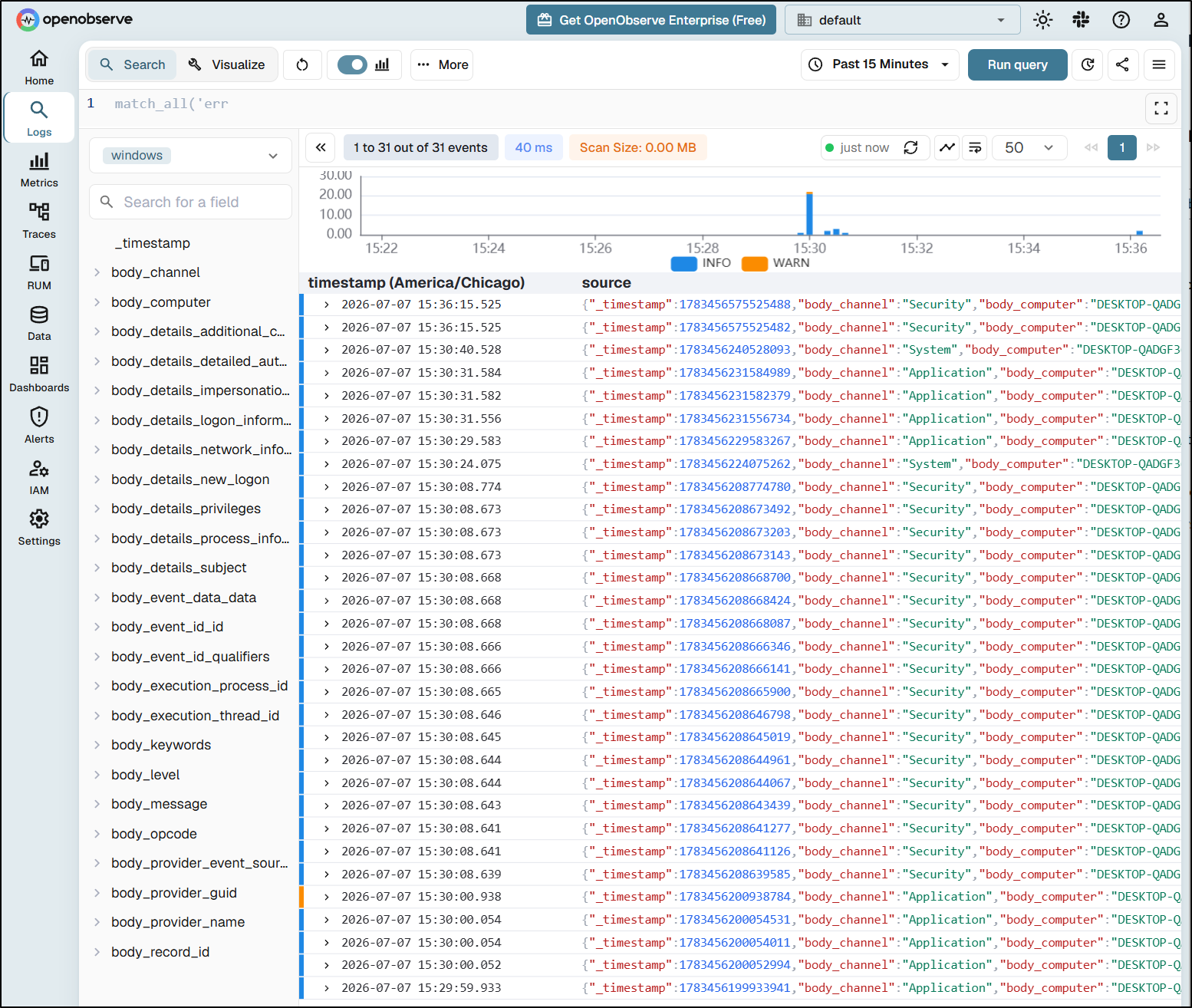The height and width of the screenshot is (1008, 1192).
Task: Open the hamburger menu icon
Action: (1159, 64)
